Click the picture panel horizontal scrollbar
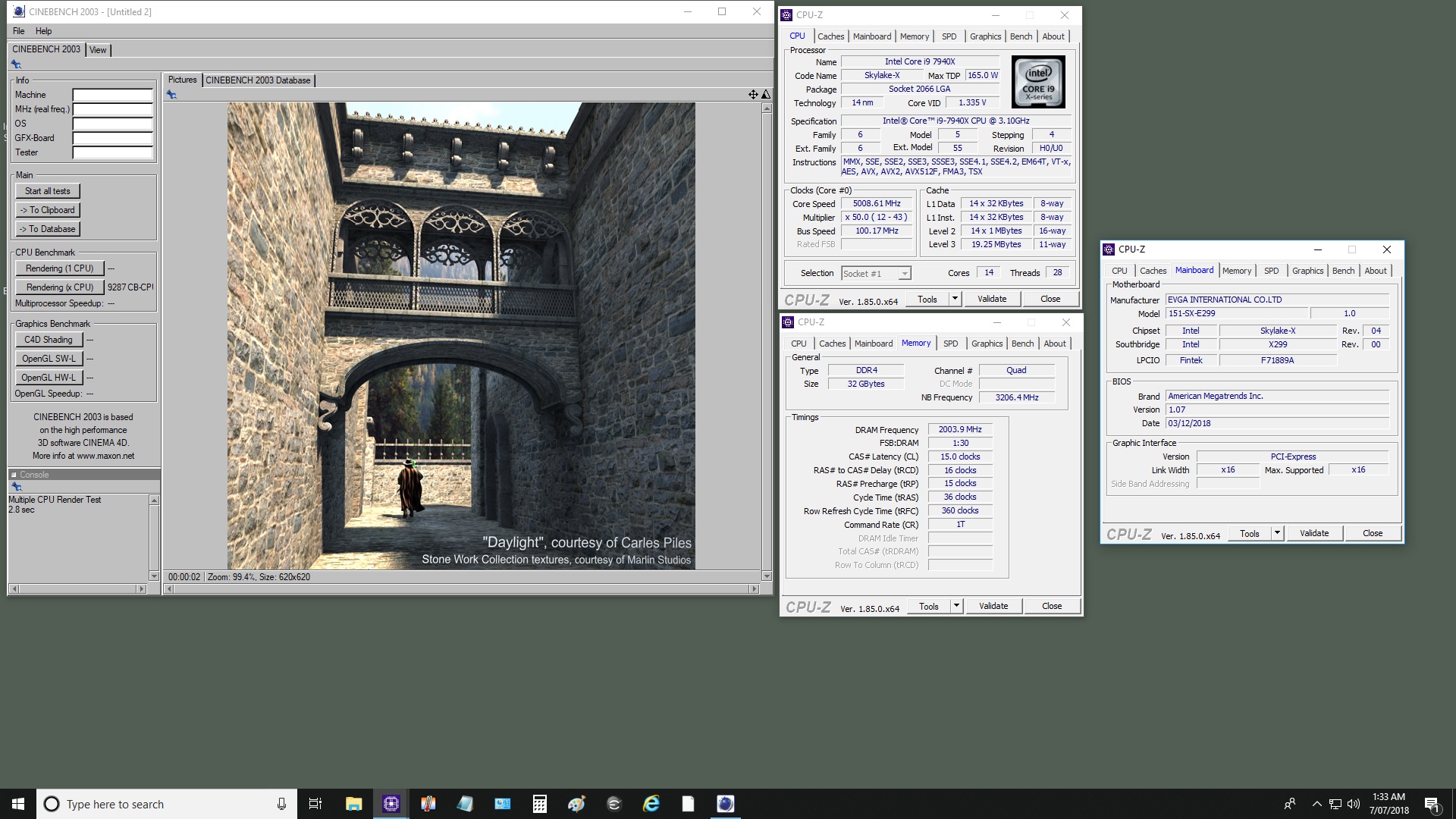 pos(461,589)
